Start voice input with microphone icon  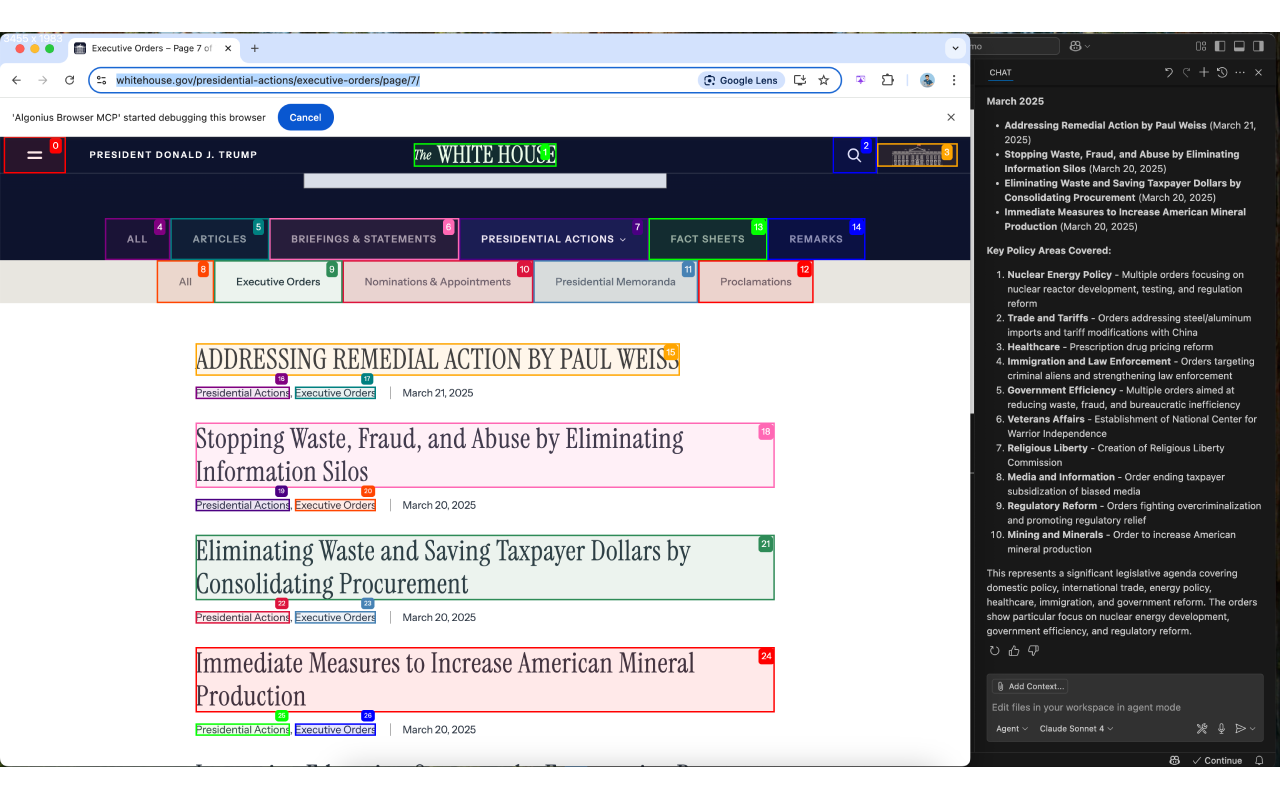pyautogui.click(x=1221, y=729)
